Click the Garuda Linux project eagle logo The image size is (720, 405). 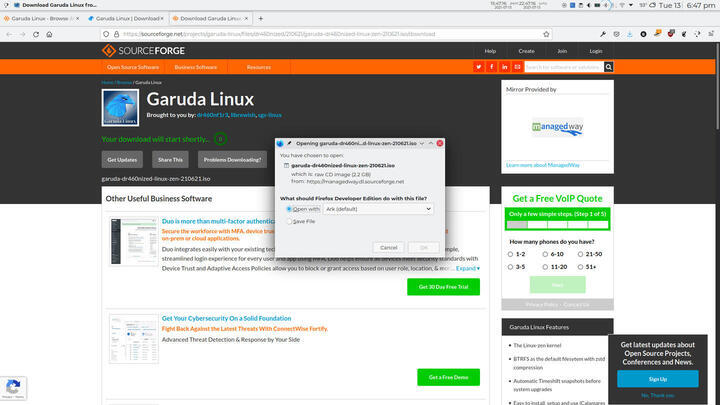pyautogui.click(x=120, y=107)
